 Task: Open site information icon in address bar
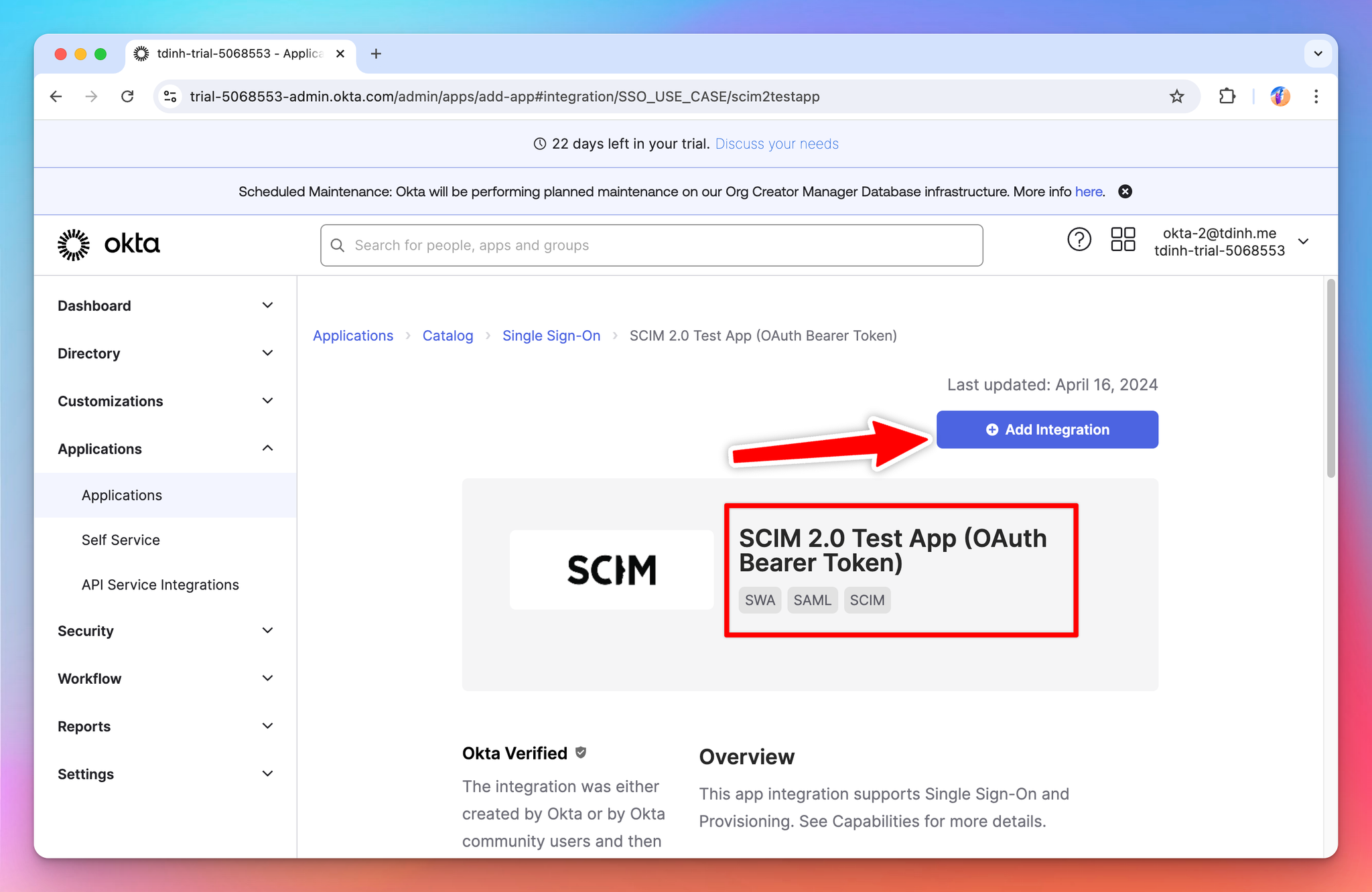coord(171,96)
